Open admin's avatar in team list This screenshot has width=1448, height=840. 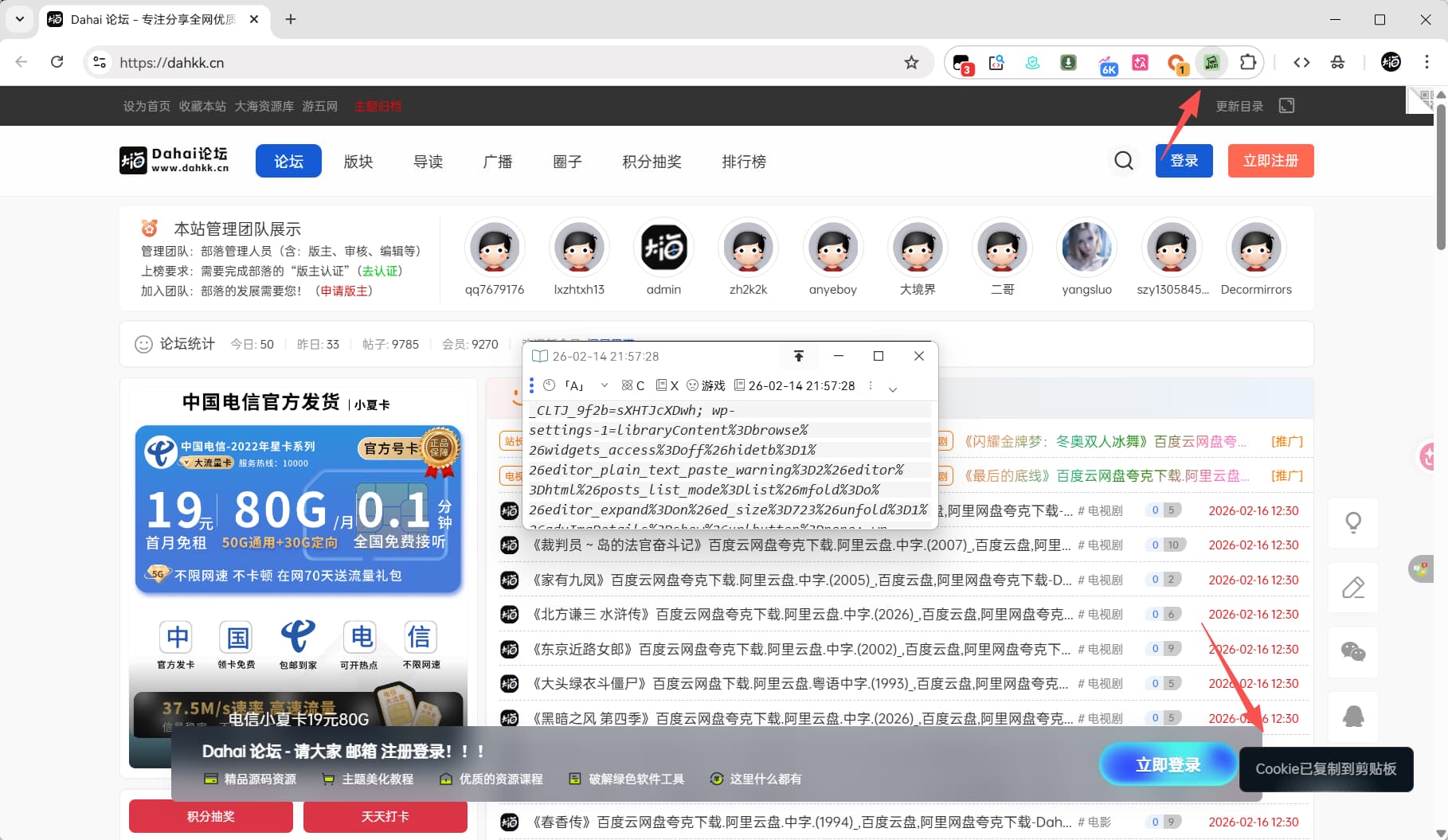click(x=663, y=248)
